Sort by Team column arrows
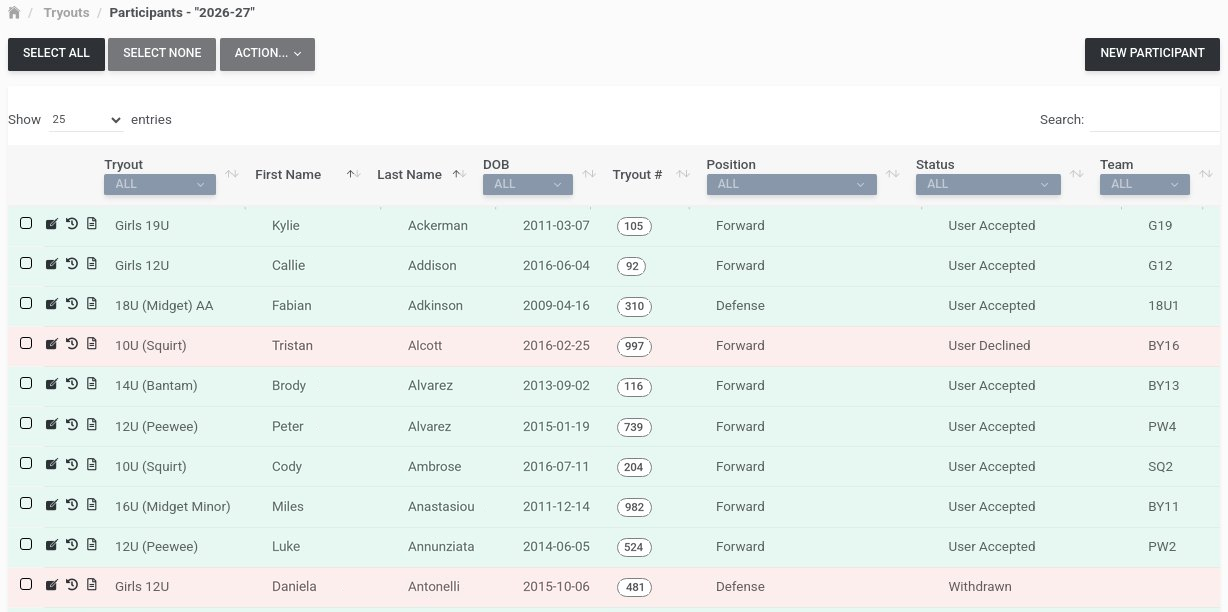1228x612 pixels. [1206, 174]
